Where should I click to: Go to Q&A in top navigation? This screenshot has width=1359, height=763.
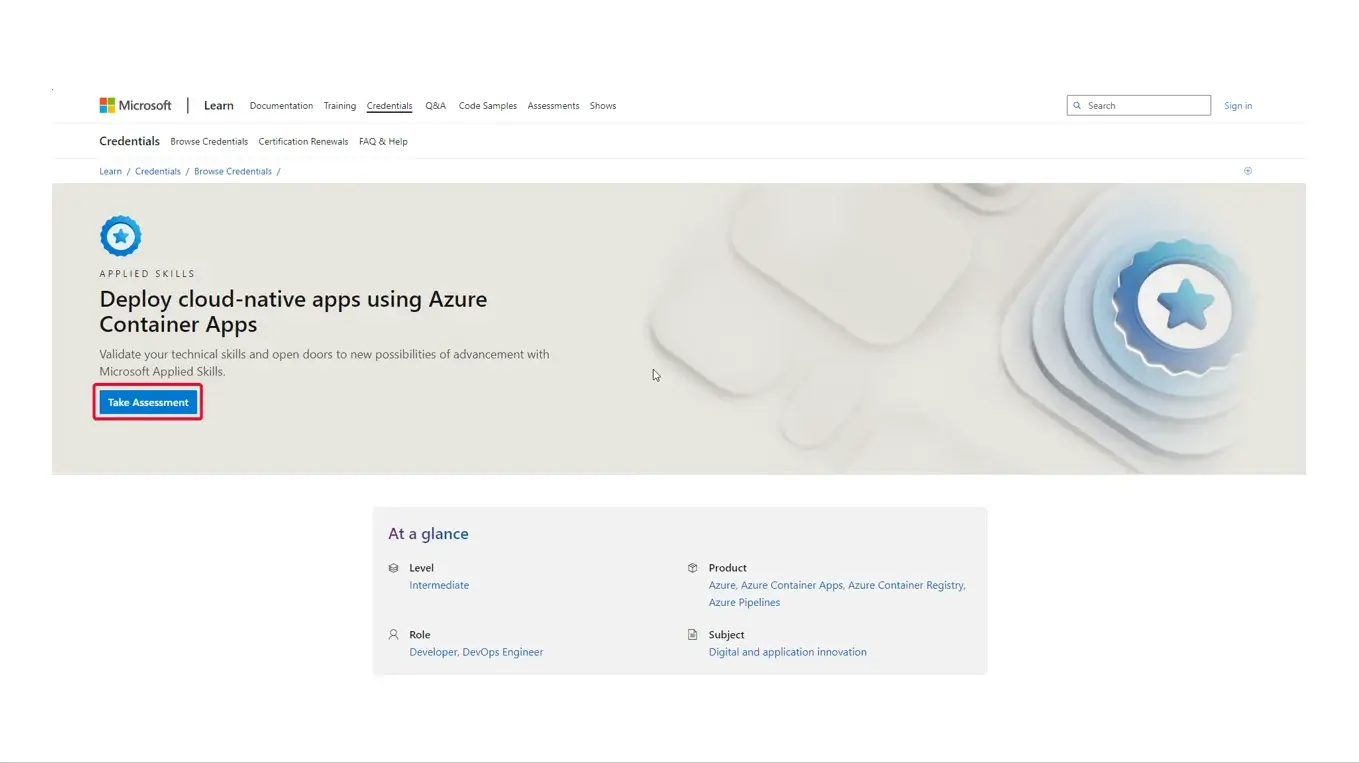click(x=435, y=106)
